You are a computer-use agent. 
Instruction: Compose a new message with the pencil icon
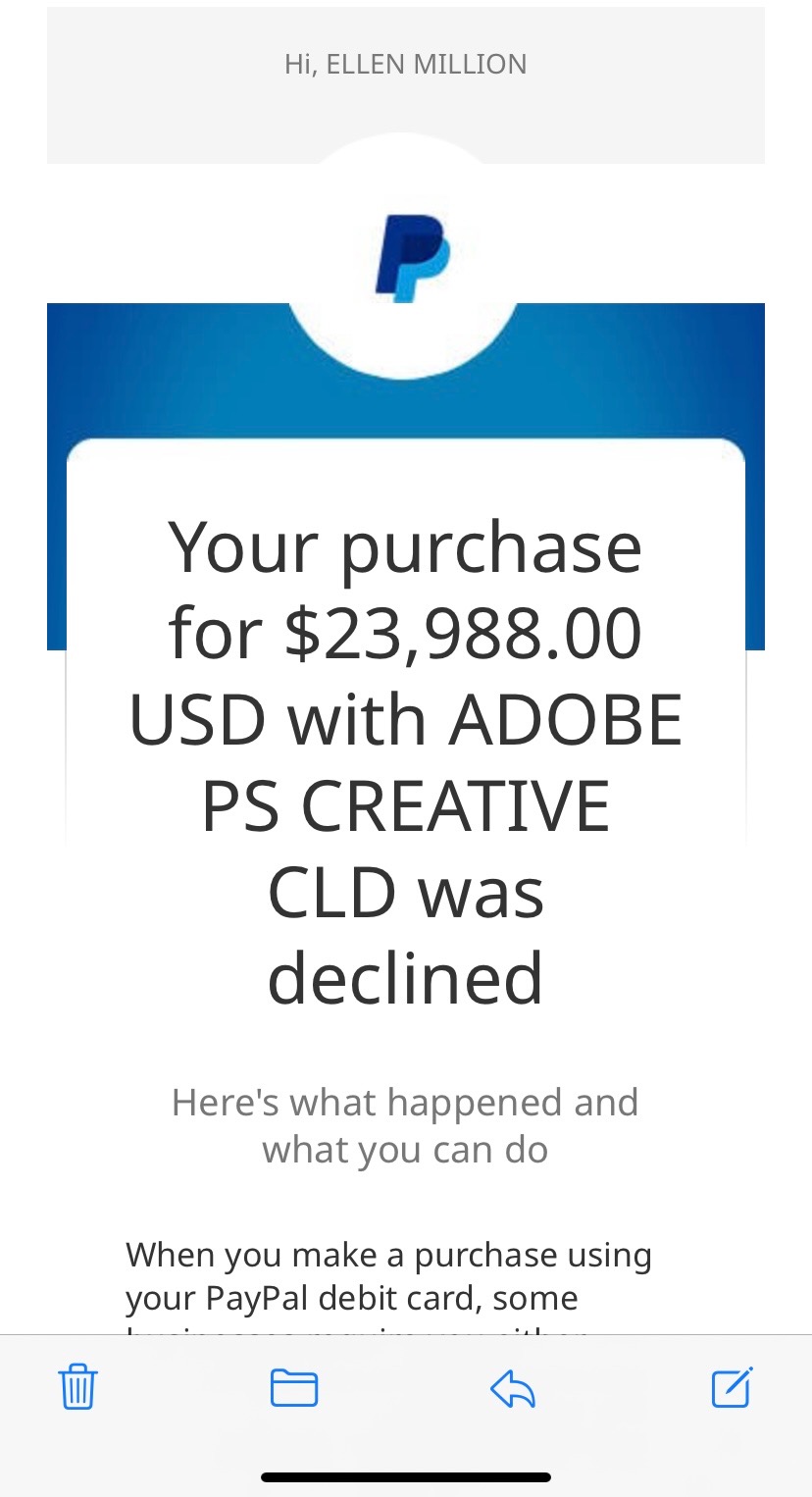pos(732,1387)
